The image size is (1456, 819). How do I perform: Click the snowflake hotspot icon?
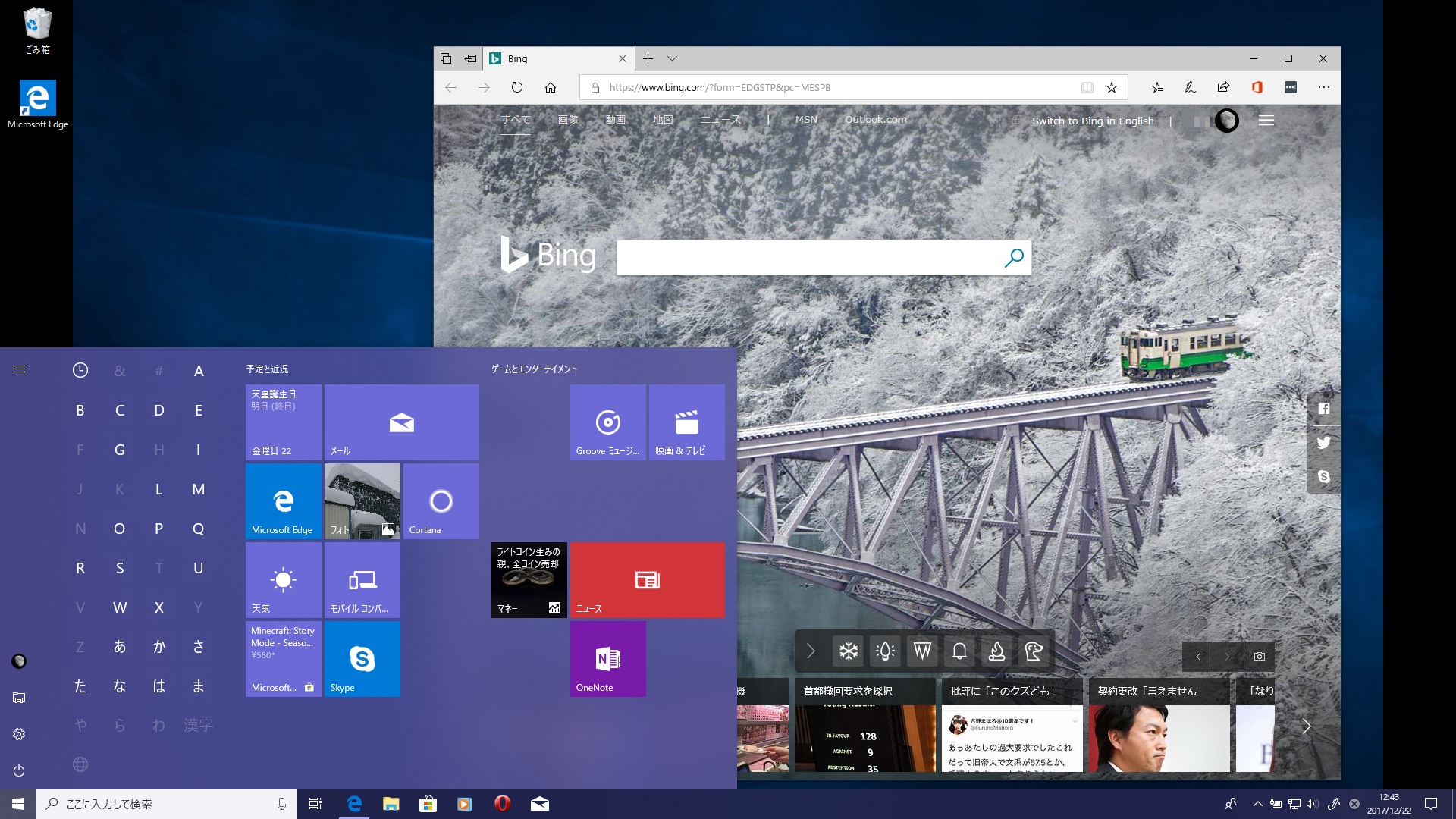849,651
